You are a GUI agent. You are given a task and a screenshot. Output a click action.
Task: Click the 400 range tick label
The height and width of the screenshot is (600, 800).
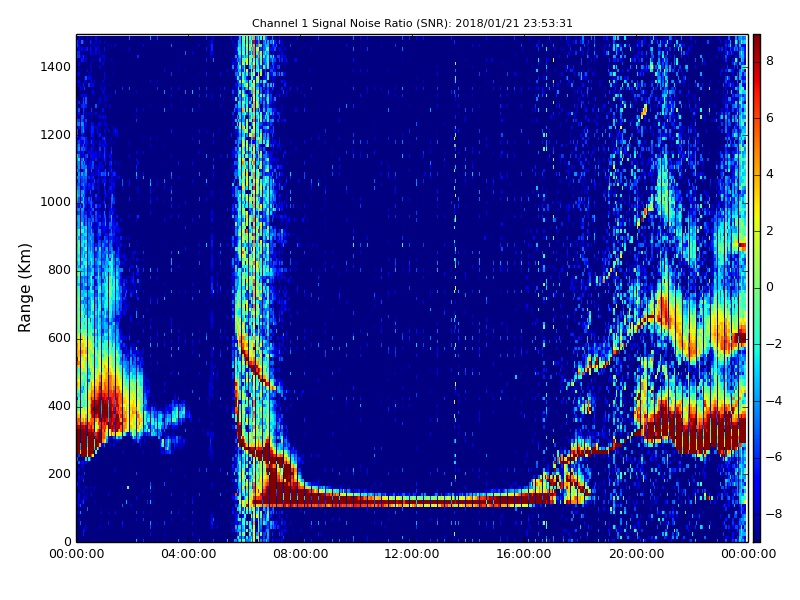59,406
